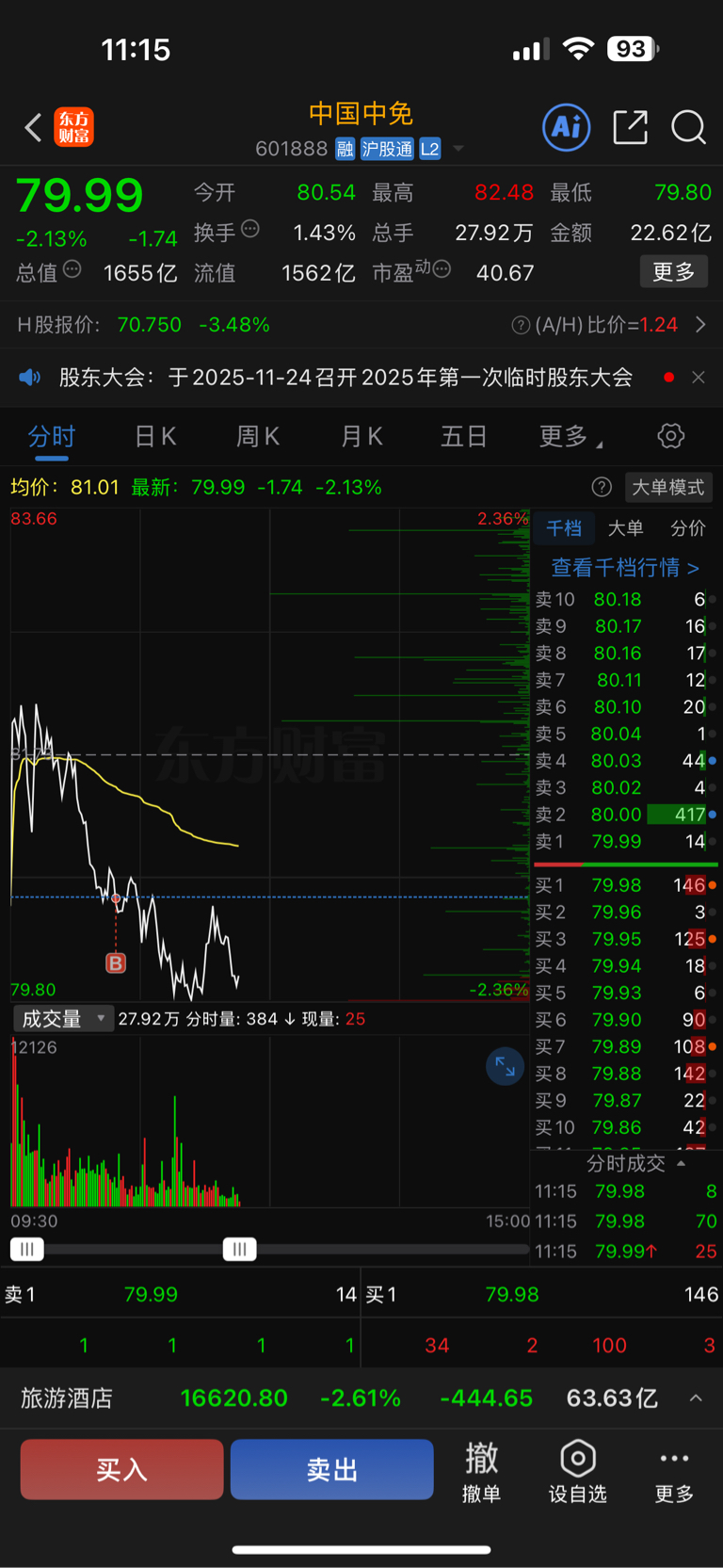Go back with the left arrow icon
The width and height of the screenshot is (723, 1568).
coord(33,127)
